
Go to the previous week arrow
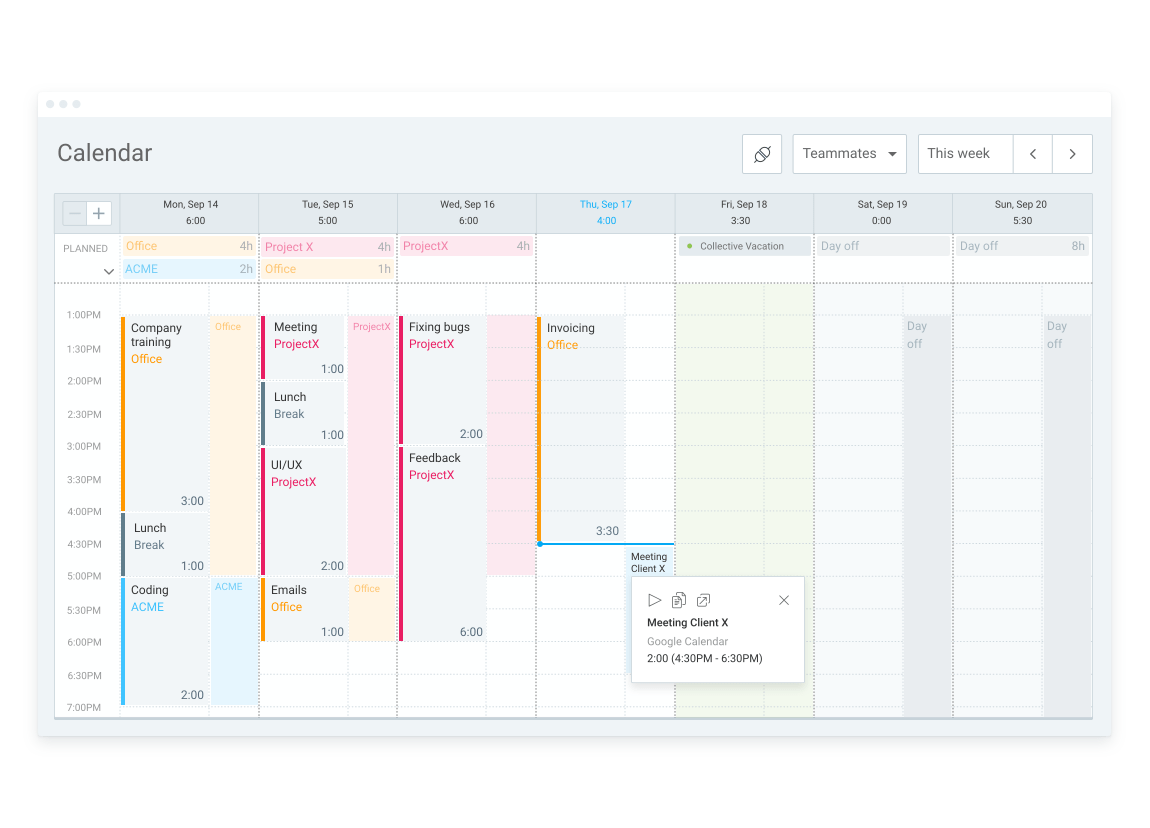(x=1033, y=154)
